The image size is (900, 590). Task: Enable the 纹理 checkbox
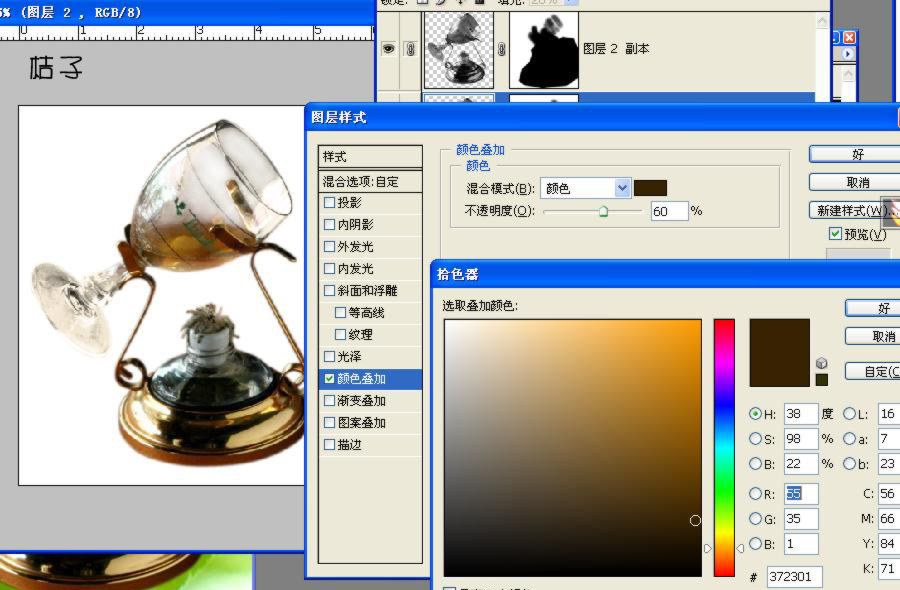click(340, 335)
